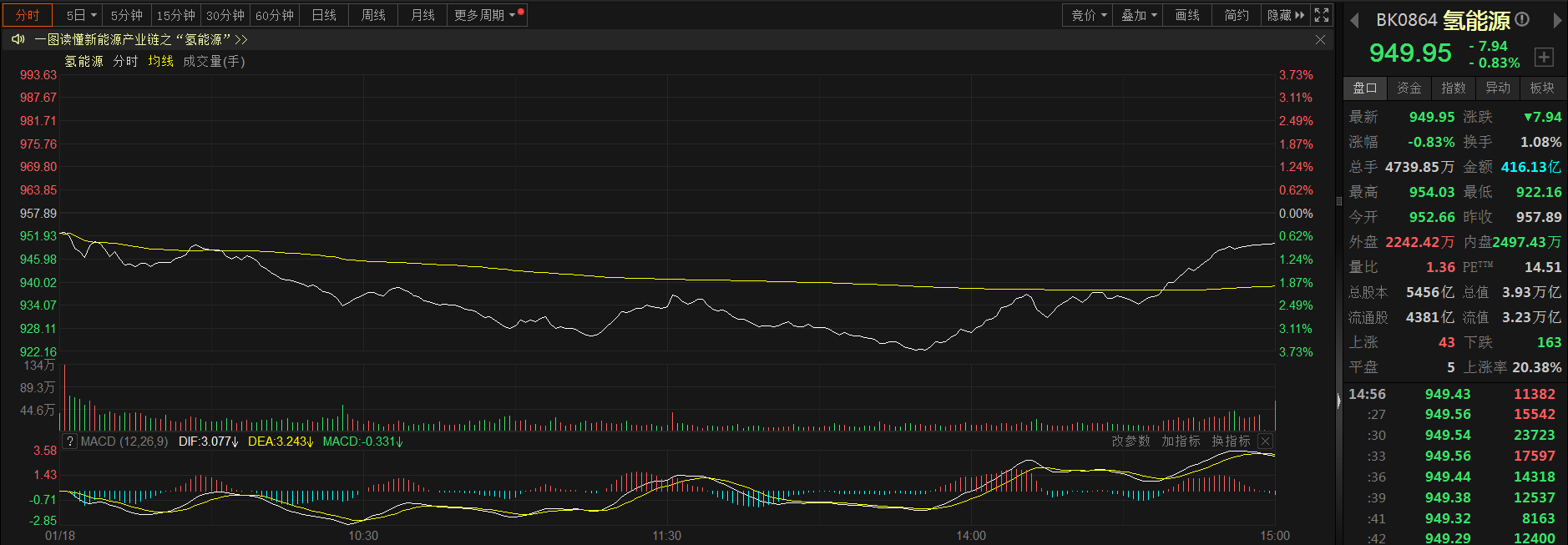Click the side panel collapse handle
This screenshot has width=1568, height=545.
click(x=1338, y=401)
